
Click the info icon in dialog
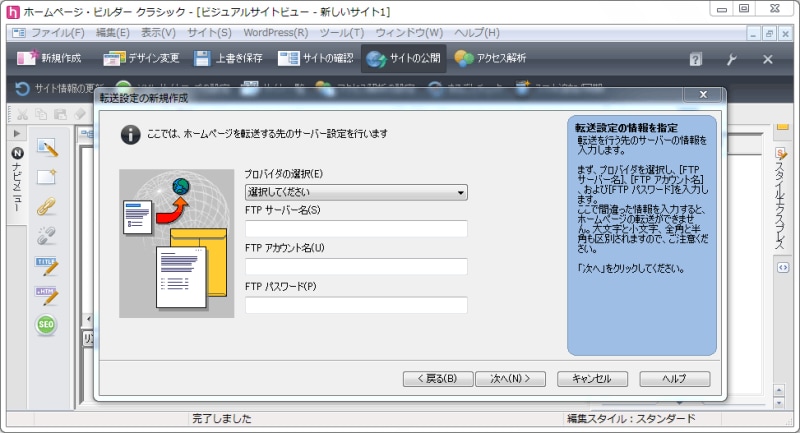click(131, 135)
